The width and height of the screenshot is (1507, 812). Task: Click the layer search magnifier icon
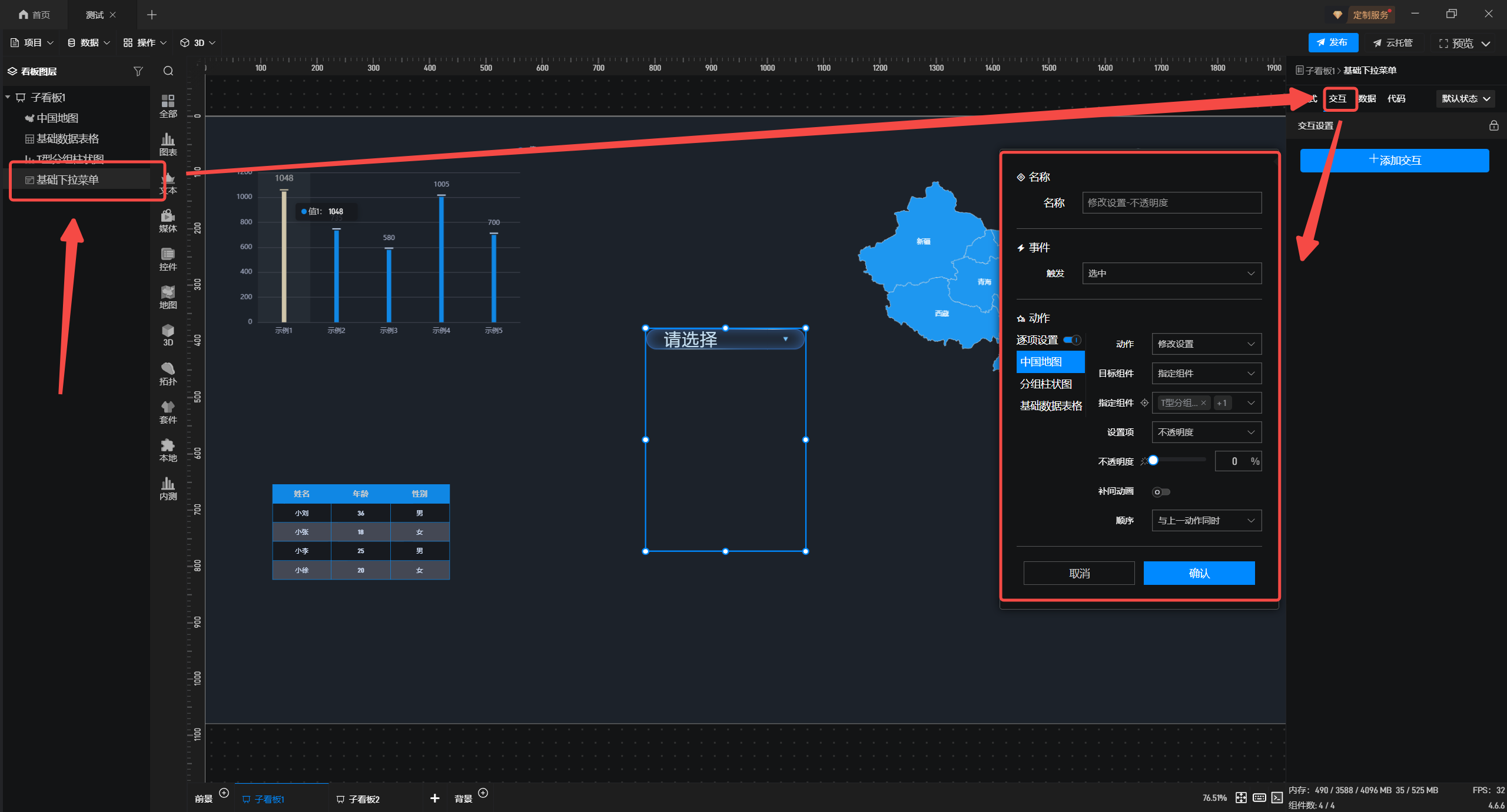coord(168,71)
